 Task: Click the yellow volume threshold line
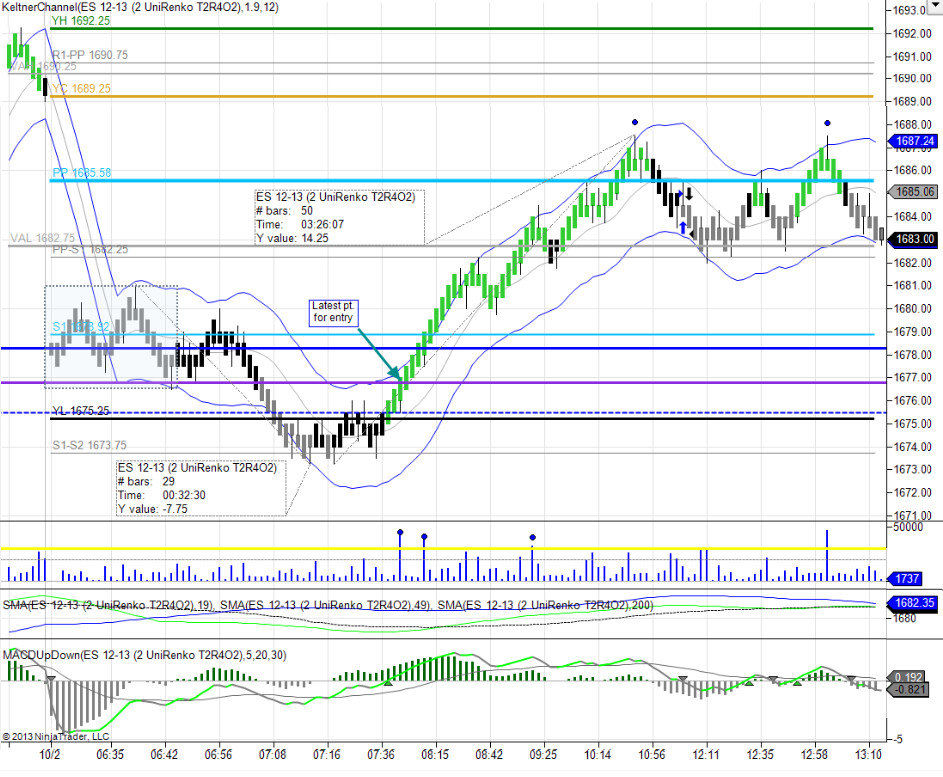(x=443, y=548)
